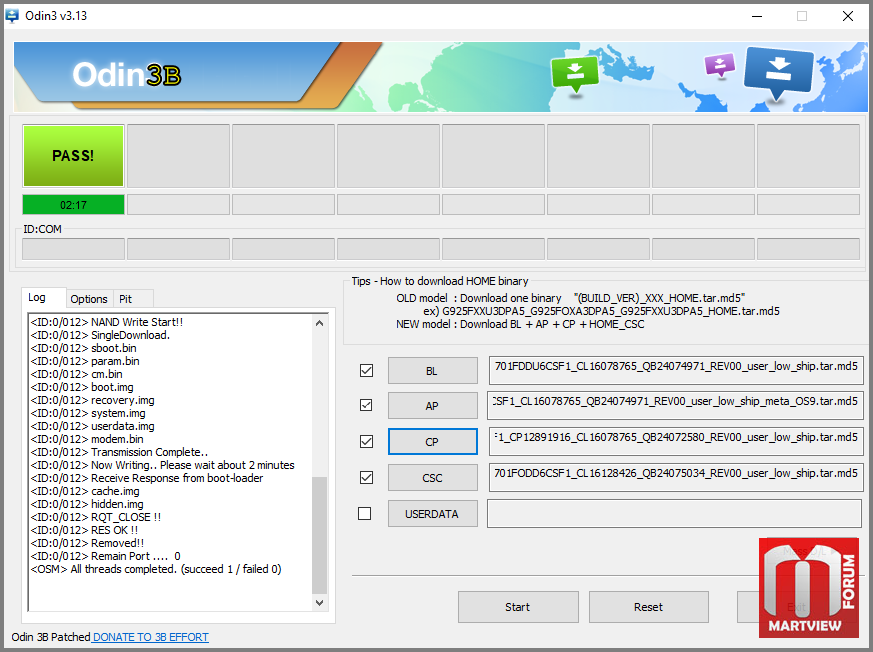
Task: Click the Start button to begin flashing
Action: coord(518,607)
